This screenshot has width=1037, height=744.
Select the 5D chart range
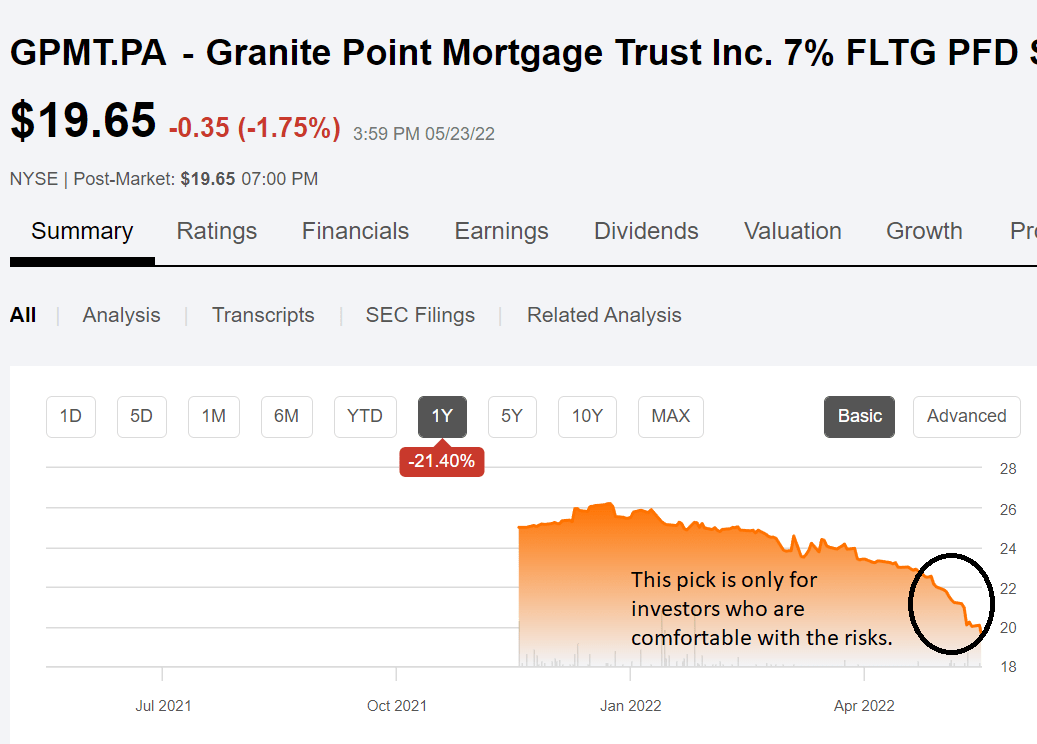point(142,417)
